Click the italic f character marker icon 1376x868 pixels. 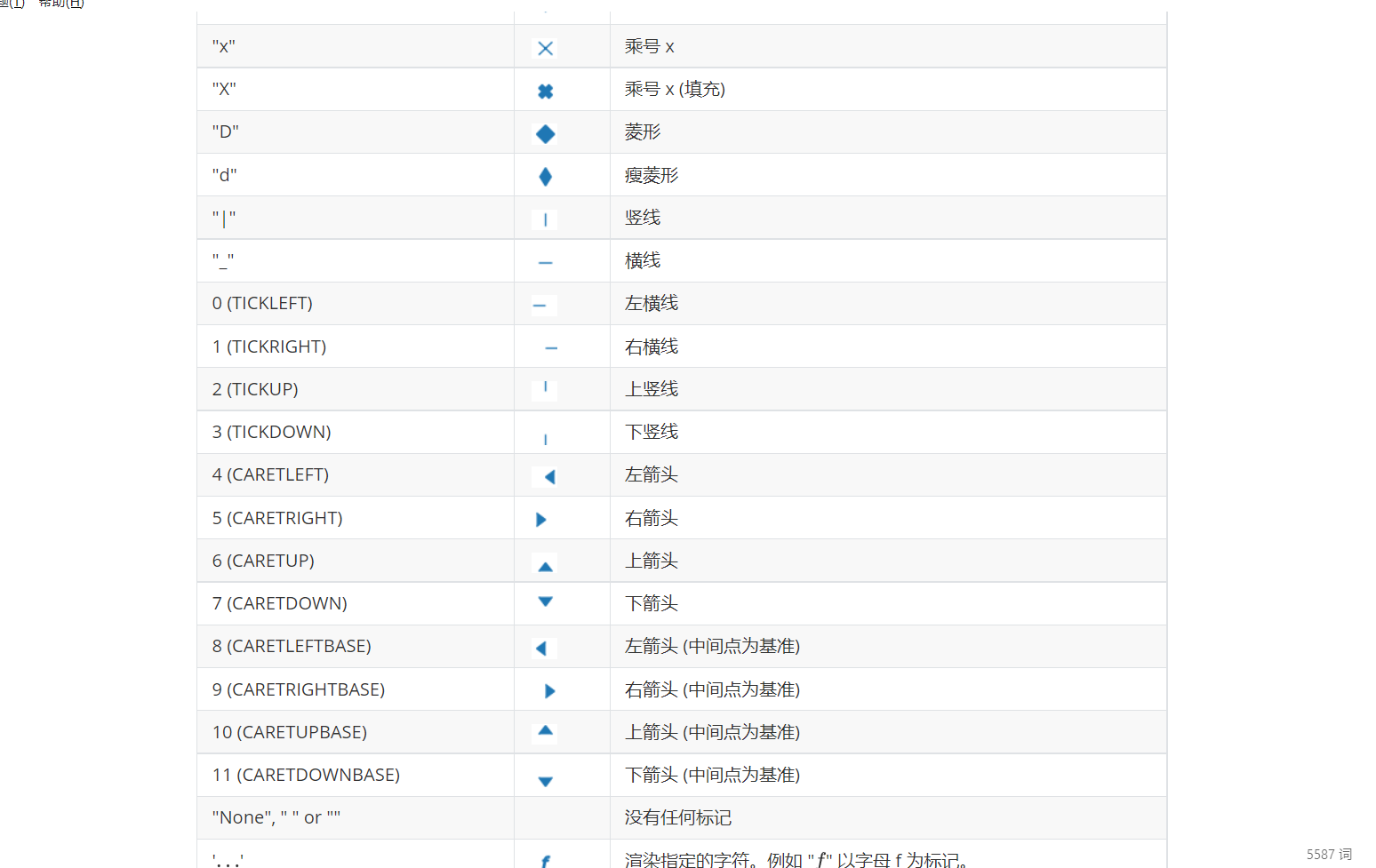tap(545, 860)
